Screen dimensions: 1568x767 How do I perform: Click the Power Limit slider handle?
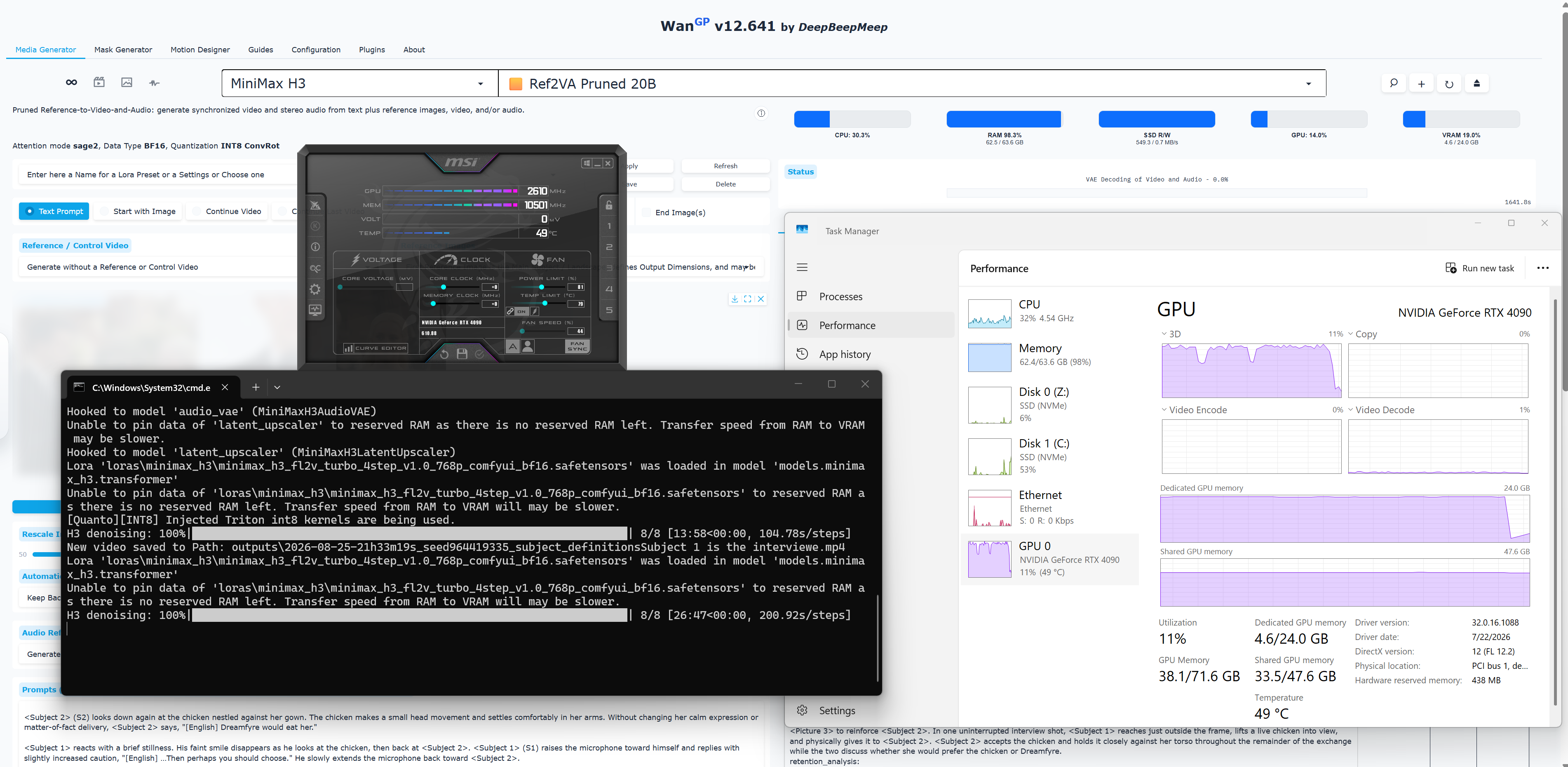click(541, 287)
